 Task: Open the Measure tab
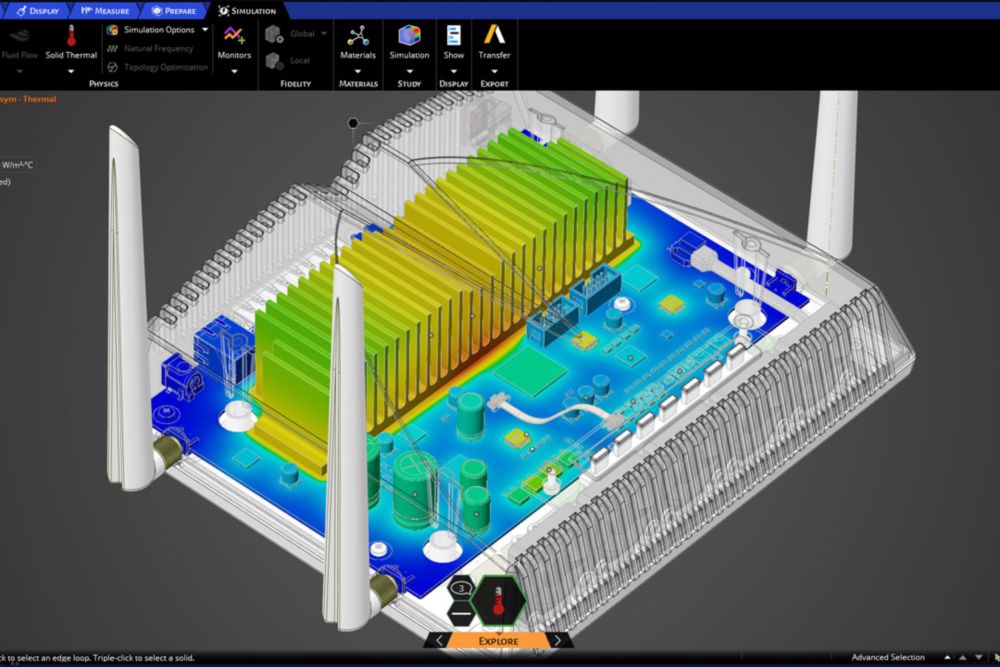click(103, 11)
